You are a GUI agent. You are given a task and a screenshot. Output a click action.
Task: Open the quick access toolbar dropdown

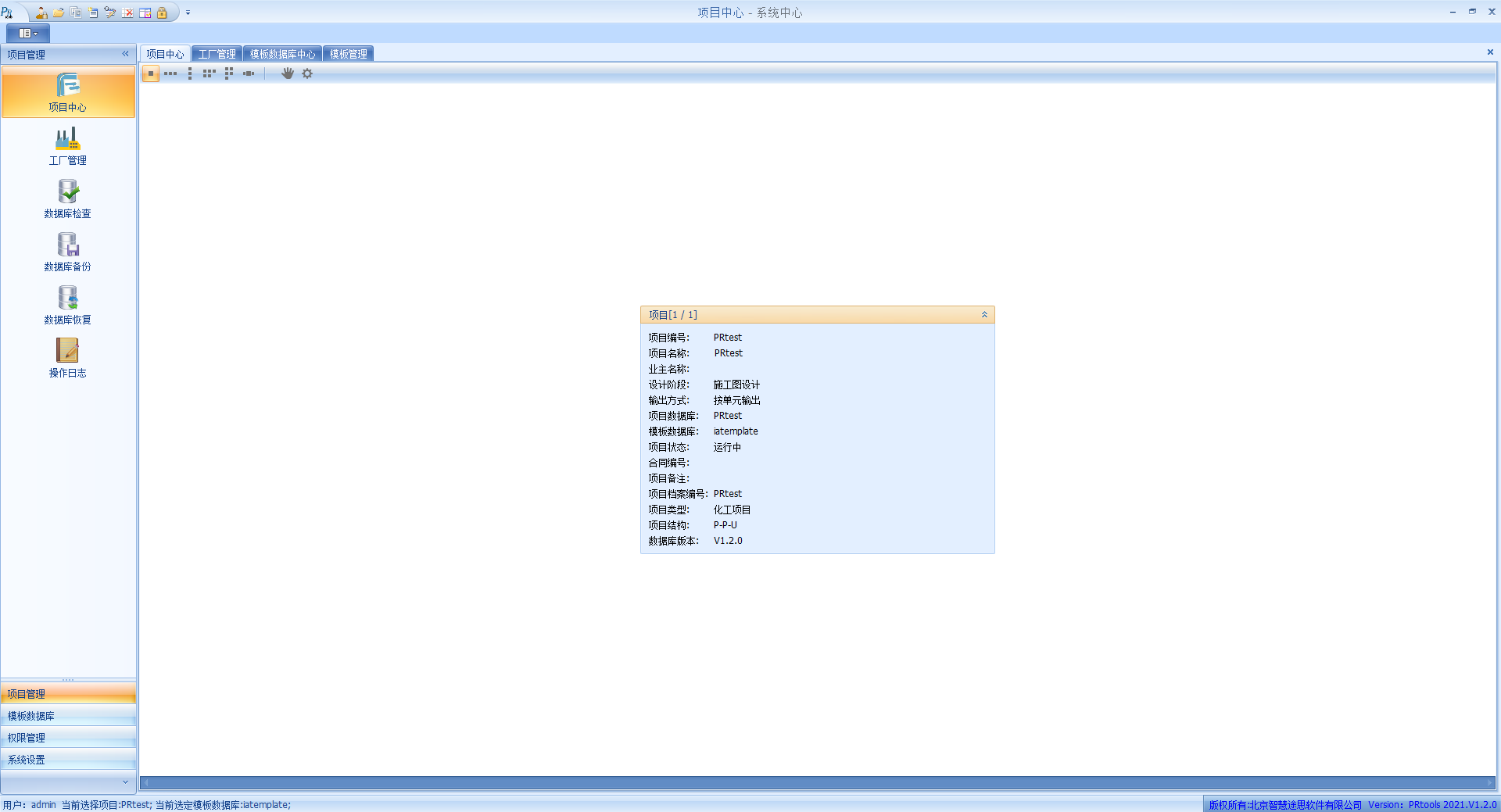pyautogui.click(x=188, y=13)
